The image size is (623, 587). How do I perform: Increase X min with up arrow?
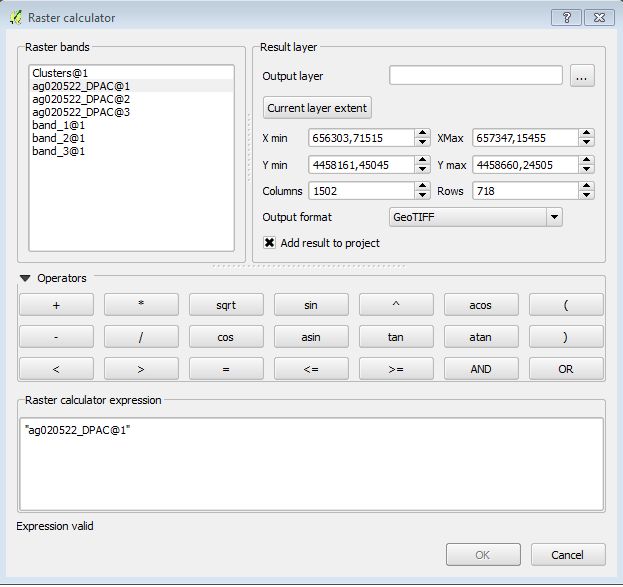coord(422,134)
